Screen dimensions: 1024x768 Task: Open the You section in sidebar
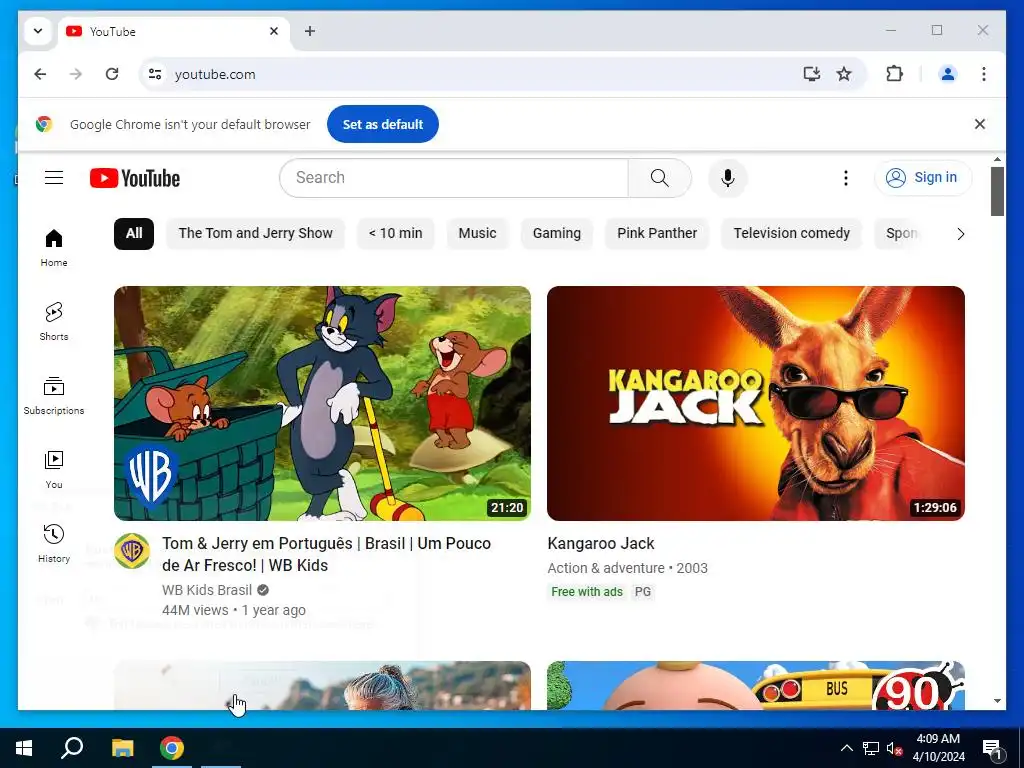click(x=54, y=470)
